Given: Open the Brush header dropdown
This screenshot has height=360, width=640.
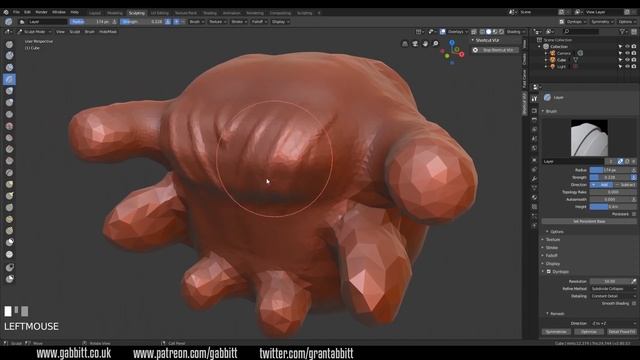Looking at the screenshot, I should click(196, 22).
